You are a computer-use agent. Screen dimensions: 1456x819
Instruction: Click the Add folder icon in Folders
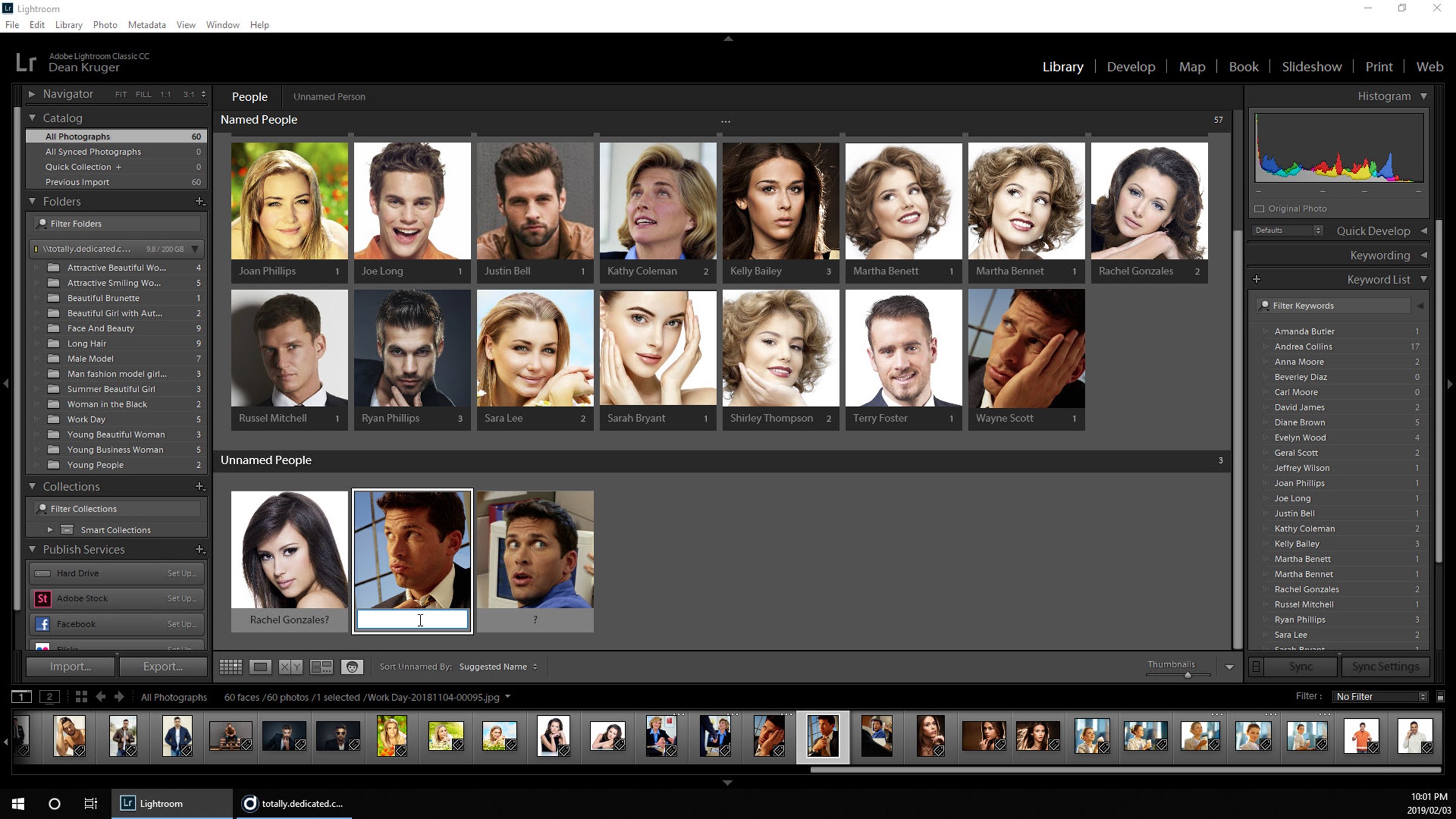pos(199,201)
